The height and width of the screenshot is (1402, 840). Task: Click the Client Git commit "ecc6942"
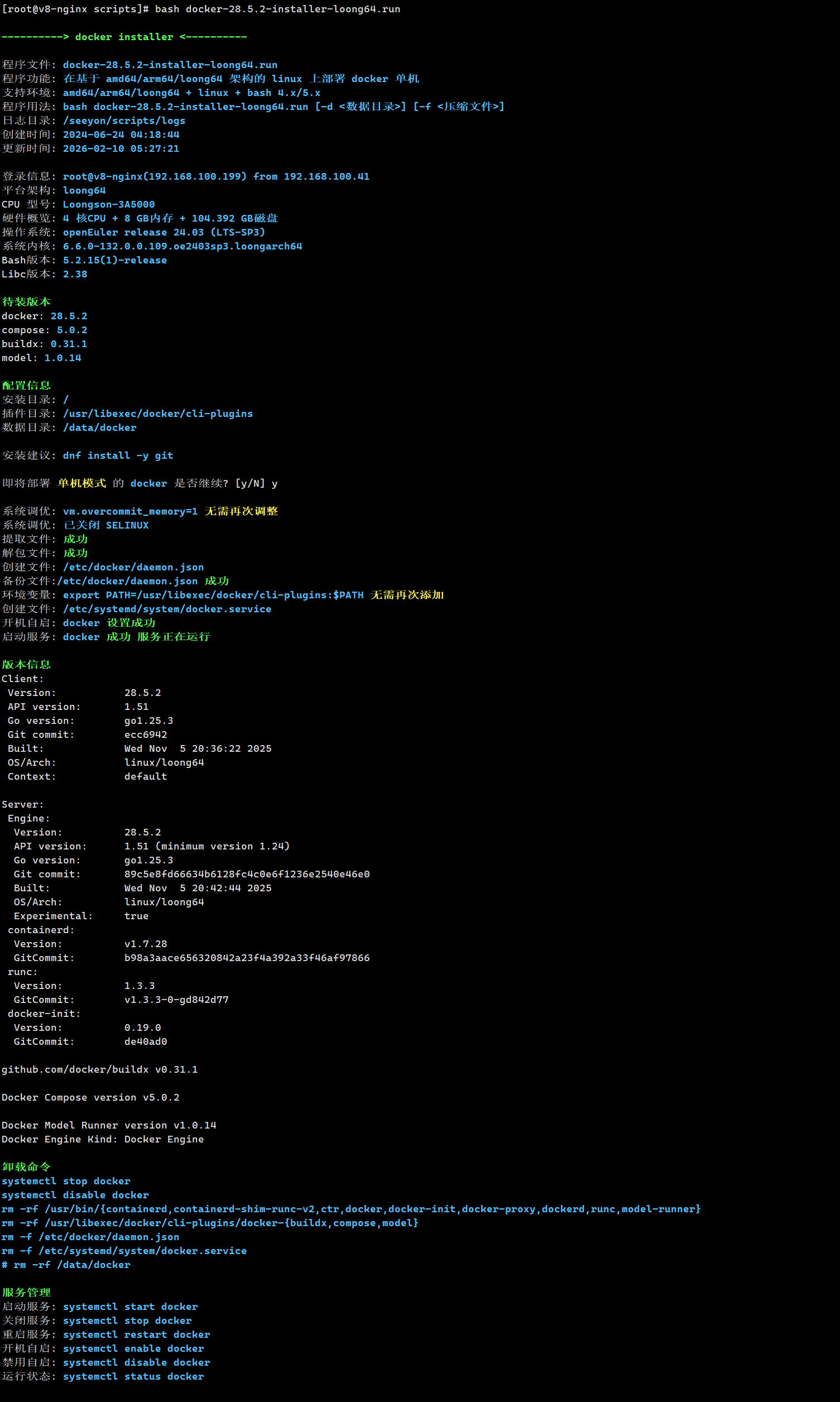point(146,734)
